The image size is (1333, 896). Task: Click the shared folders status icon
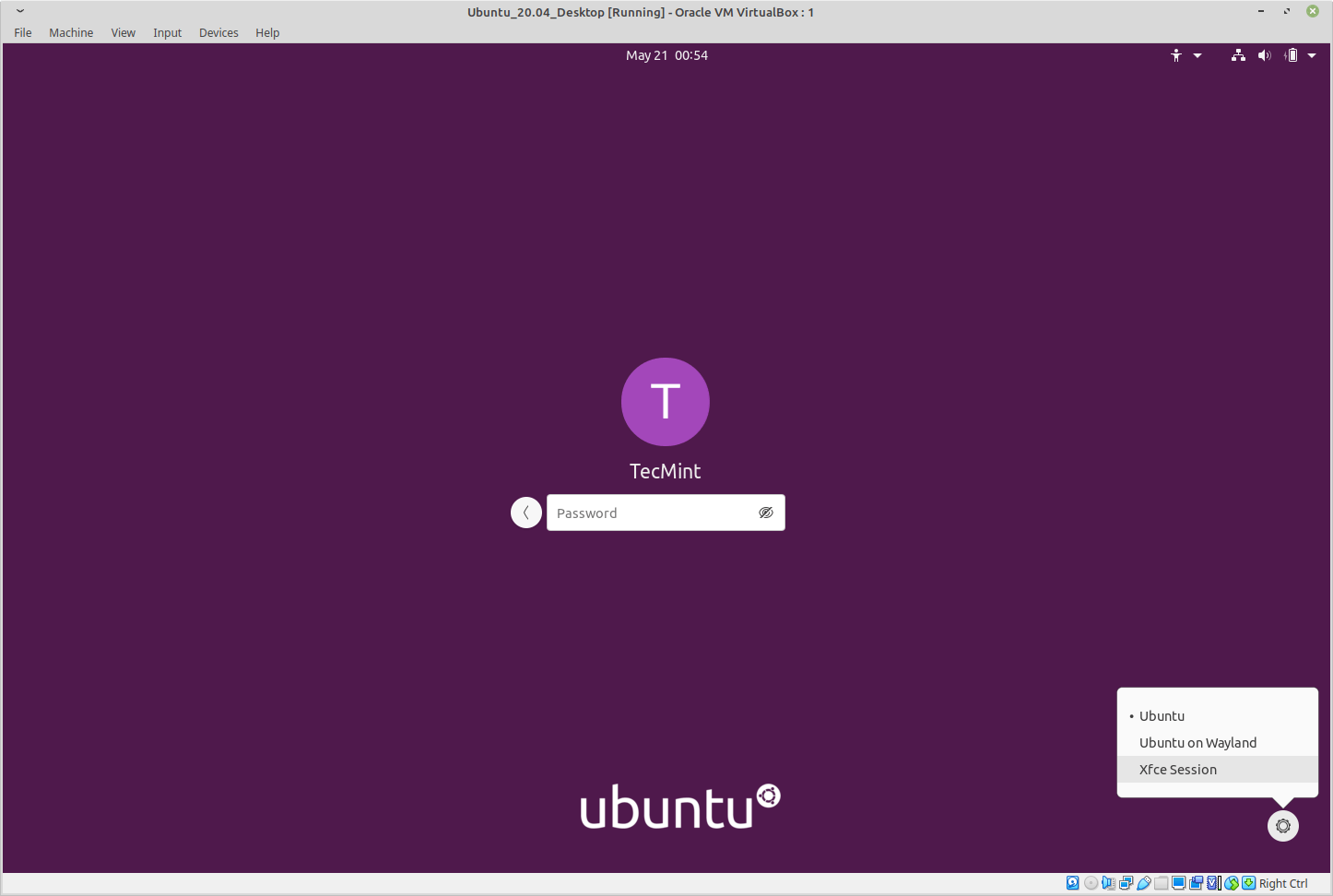pos(1161,883)
